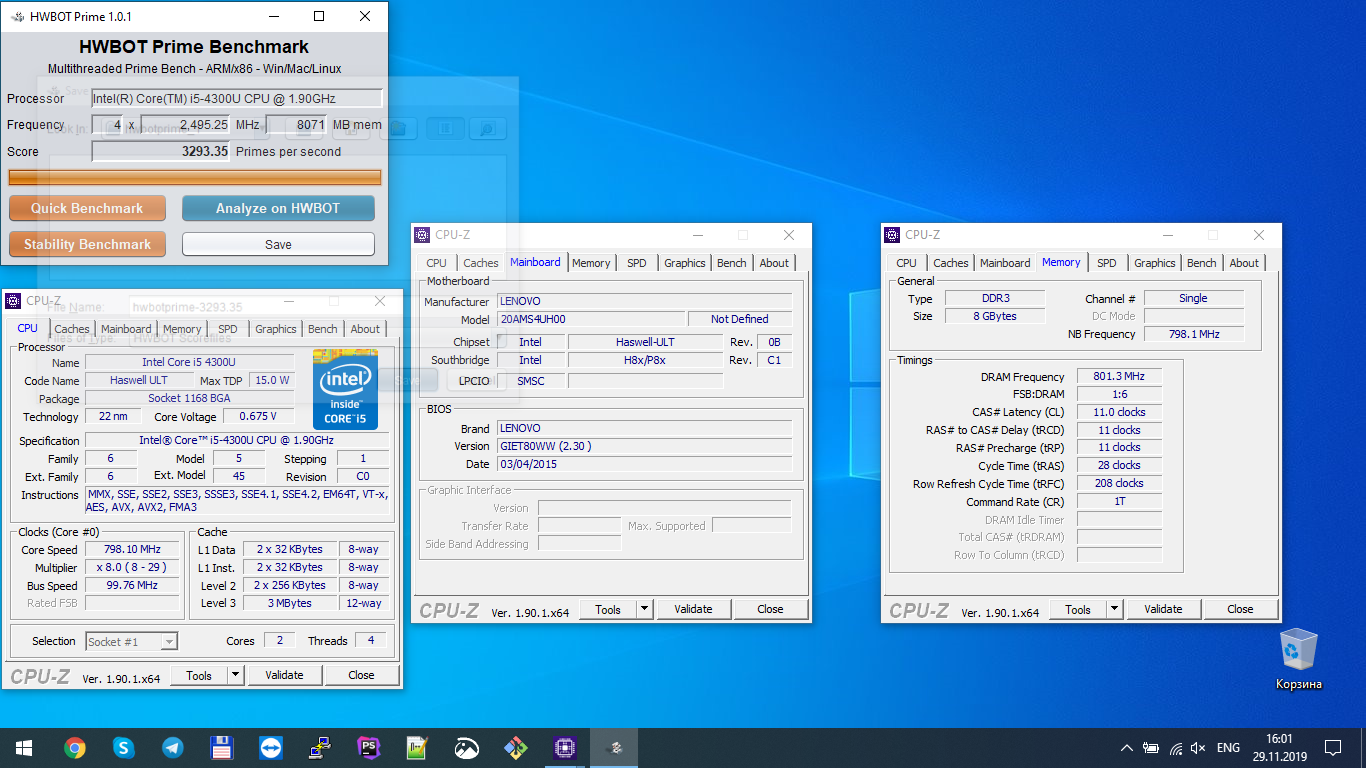This screenshot has height=768, width=1366.
Task: Open Graphics tab in the Memory CPU-Z window
Action: [1154, 263]
